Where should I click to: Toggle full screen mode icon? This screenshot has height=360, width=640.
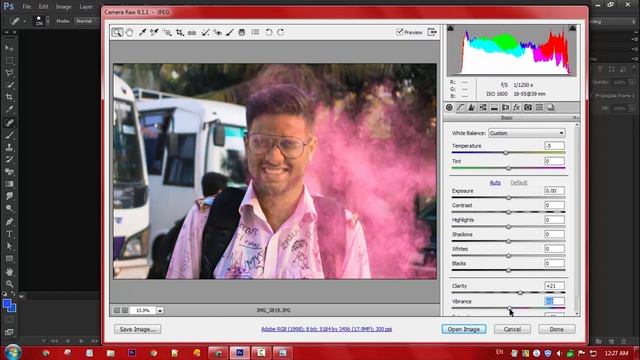432,32
